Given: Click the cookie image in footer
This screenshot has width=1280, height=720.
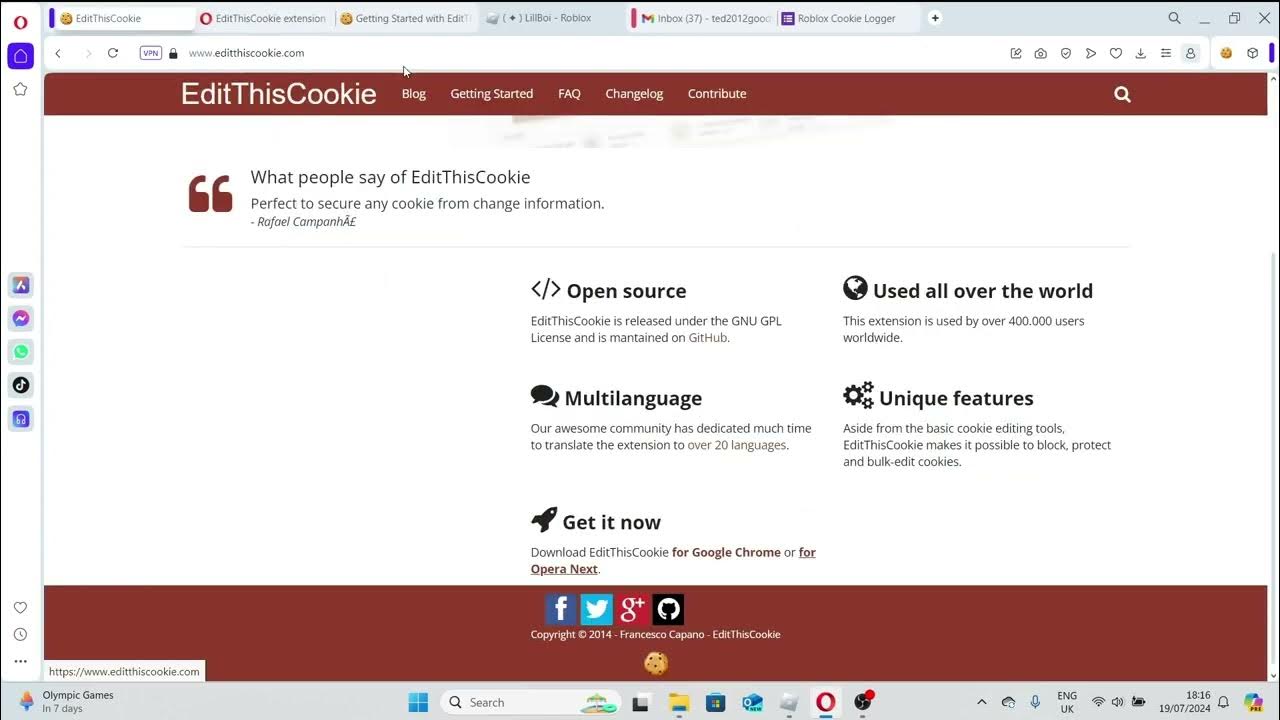Looking at the screenshot, I should [x=656, y=662].
